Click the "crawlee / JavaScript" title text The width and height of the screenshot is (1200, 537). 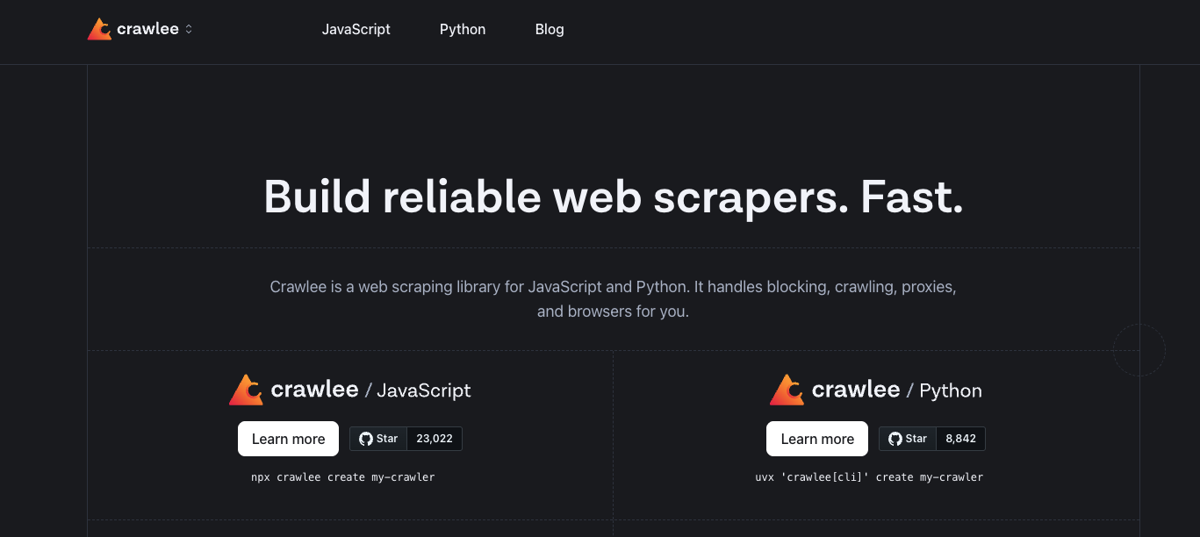371,390
